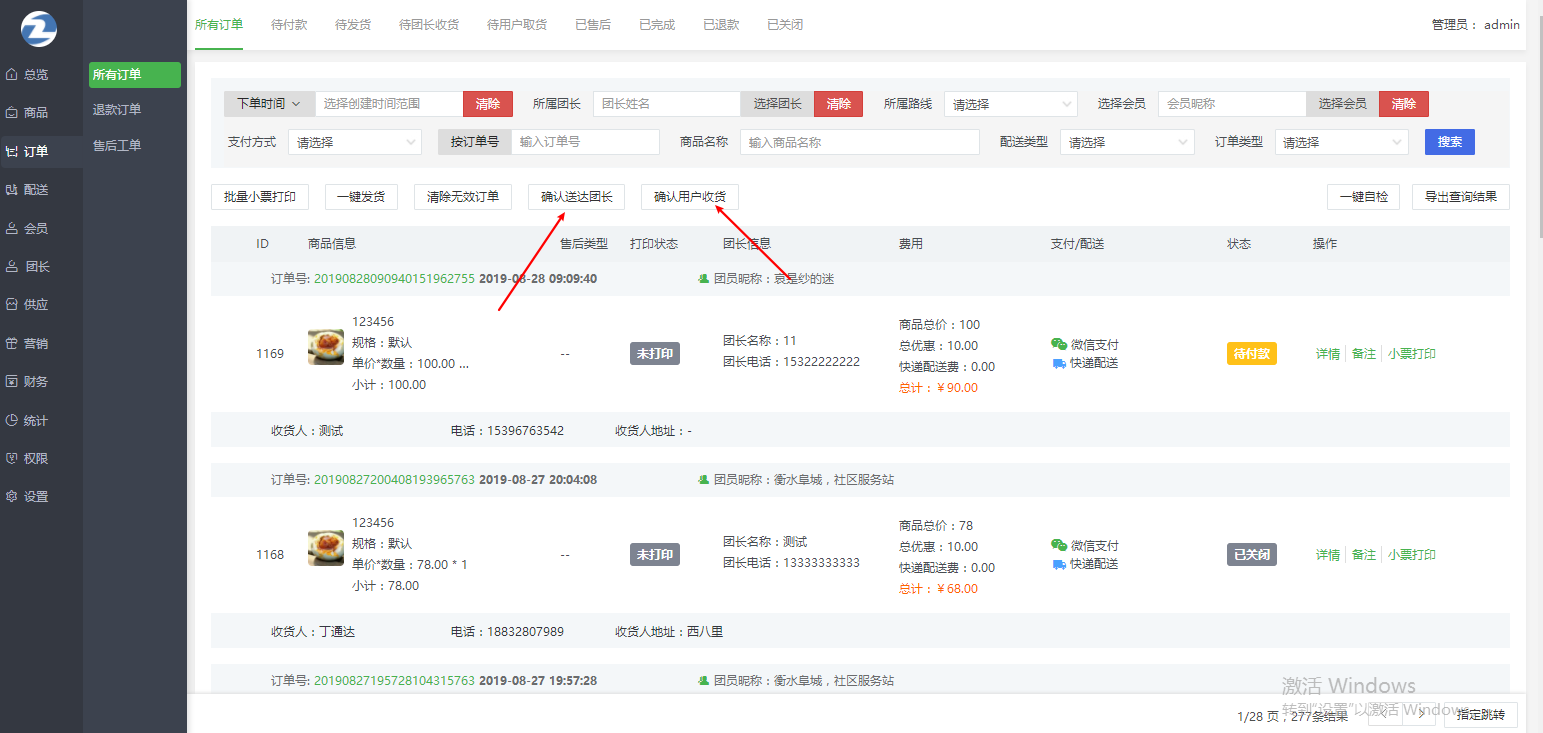This screenshot has width=1543, height=733.
Task: Switch to the 待发货 tab
Action: (353, 25)
